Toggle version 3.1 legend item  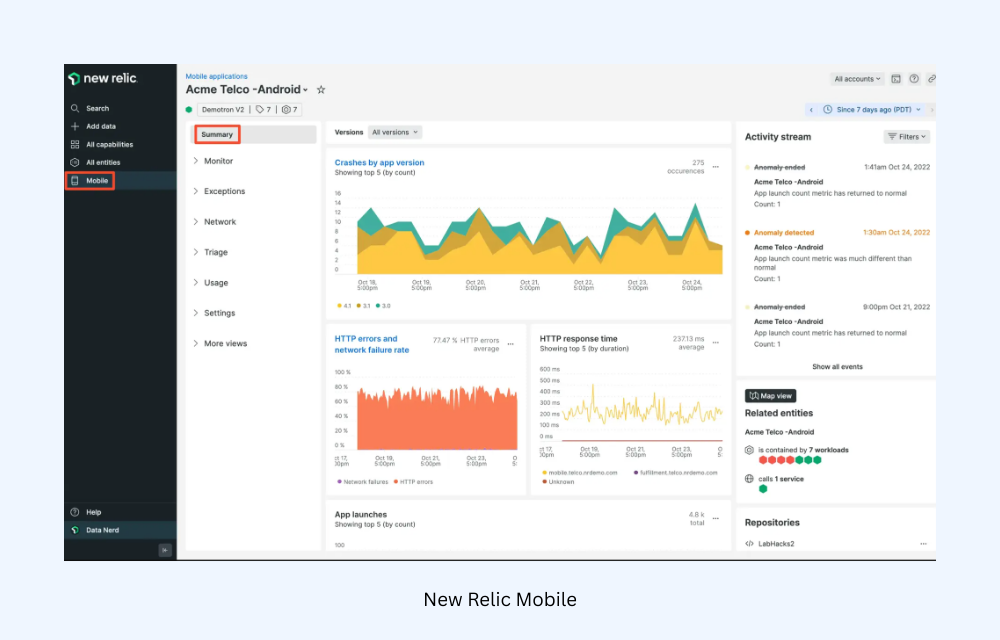(x=364, y=306)
